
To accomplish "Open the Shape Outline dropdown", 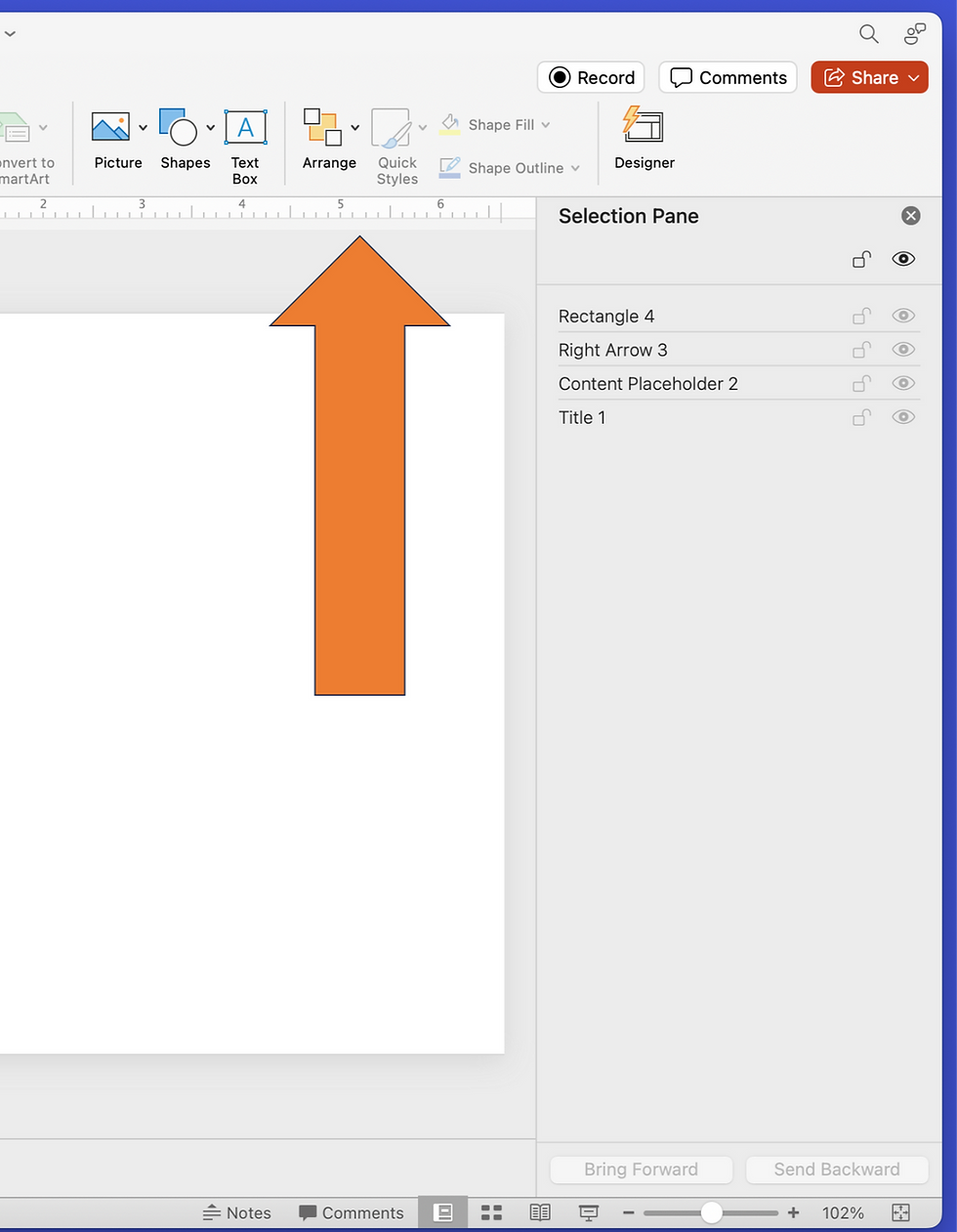I will coord(575,167).
